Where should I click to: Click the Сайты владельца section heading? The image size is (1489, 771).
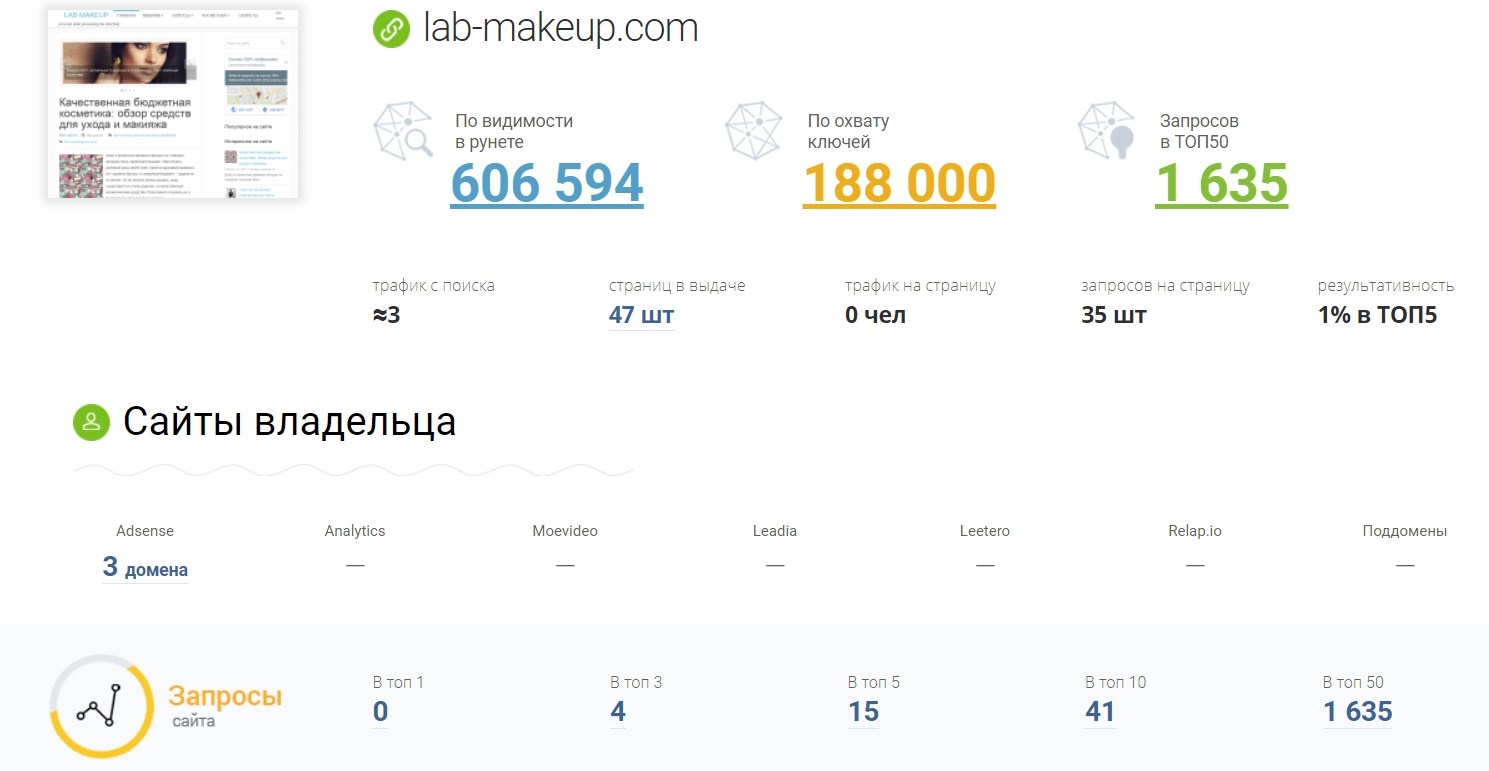289,422
